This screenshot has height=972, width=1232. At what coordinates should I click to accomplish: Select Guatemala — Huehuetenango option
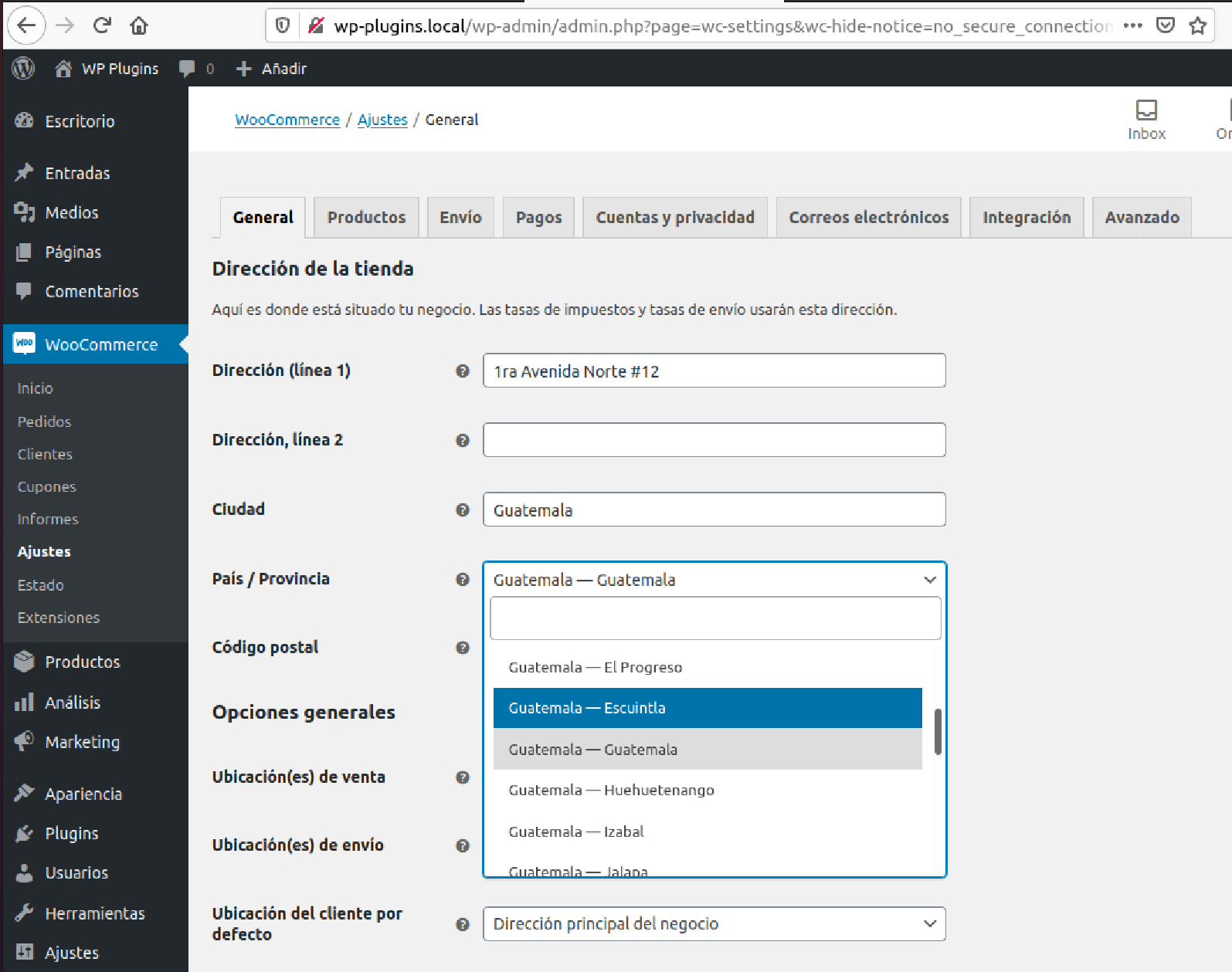pyautogui.click(x=708, y=790)
